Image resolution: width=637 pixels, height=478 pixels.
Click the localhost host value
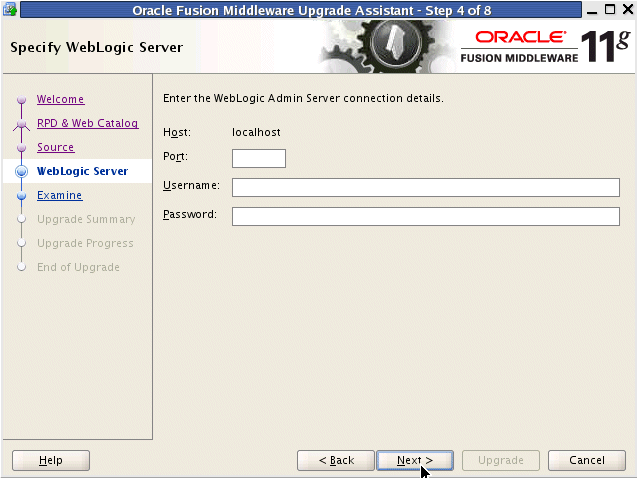(256, 132)
